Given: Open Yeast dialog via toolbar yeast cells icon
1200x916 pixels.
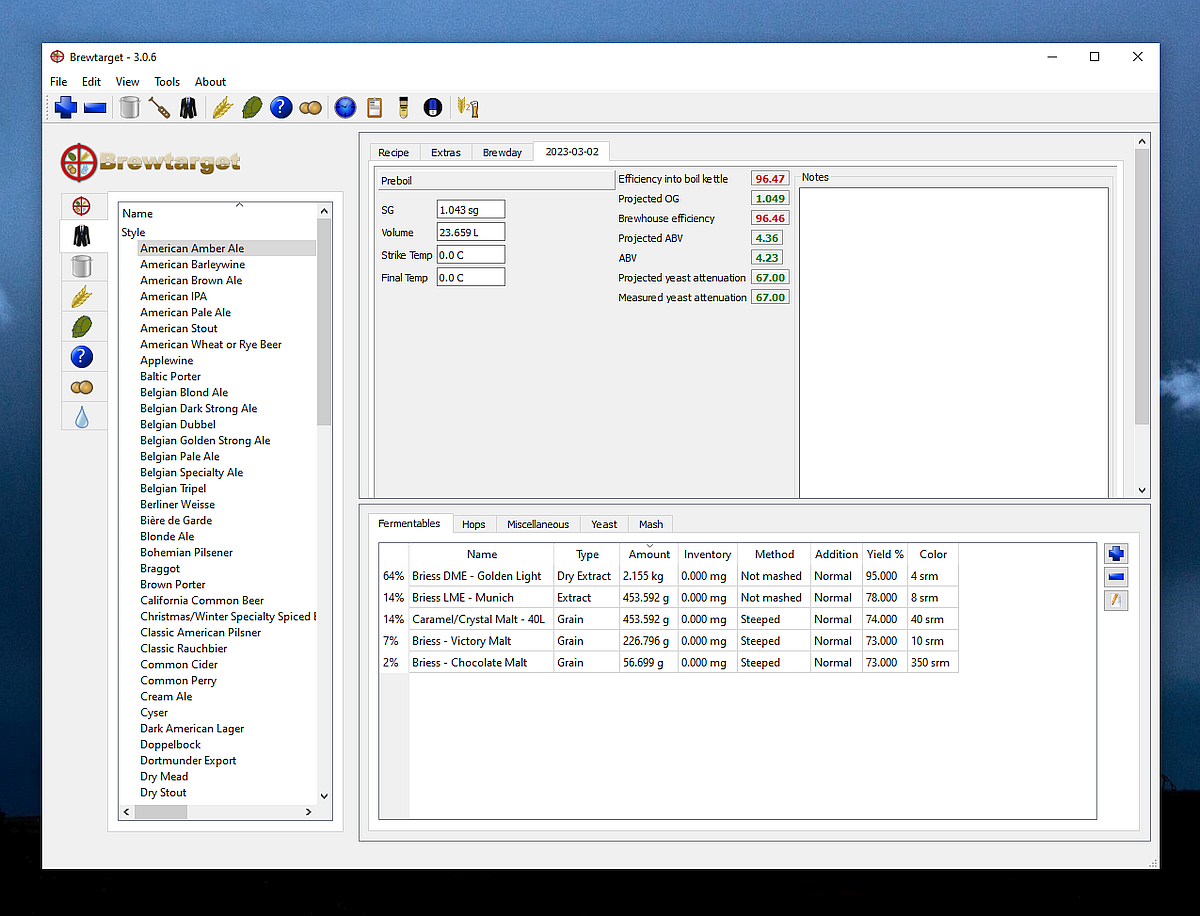Looking at the screenshot, I should [311, 107].
